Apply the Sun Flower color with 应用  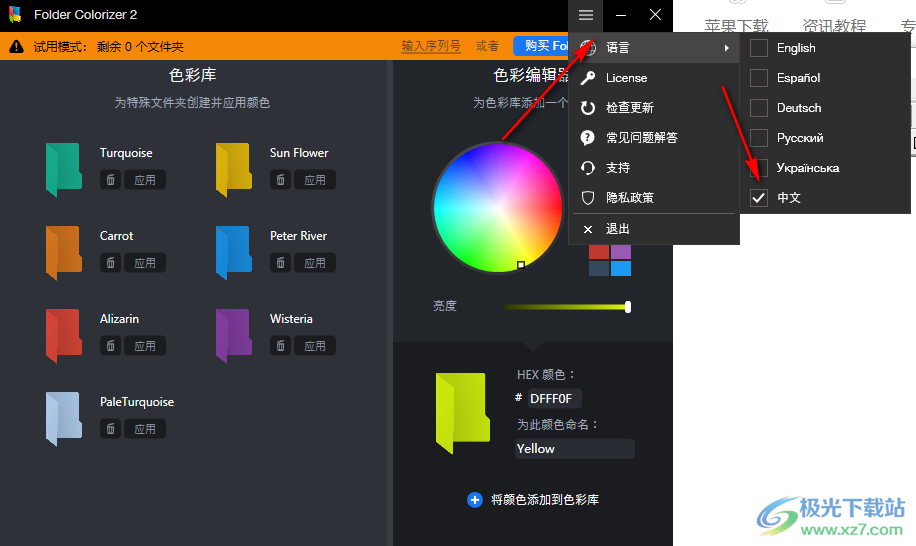pos(315,180)
